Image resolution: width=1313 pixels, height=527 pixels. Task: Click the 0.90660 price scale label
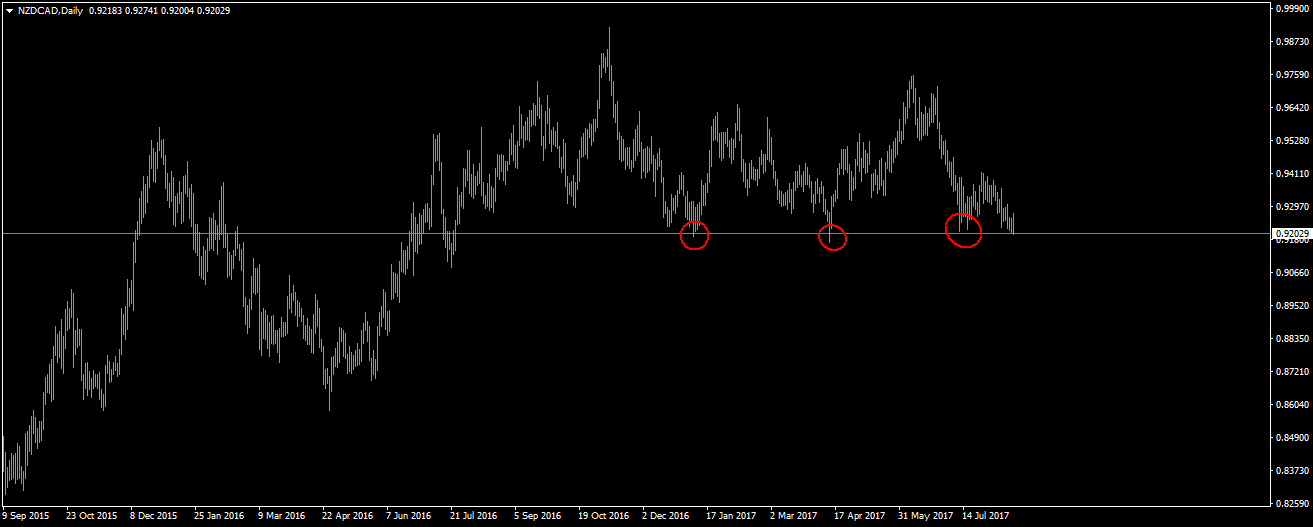[x=1292, y=272]
